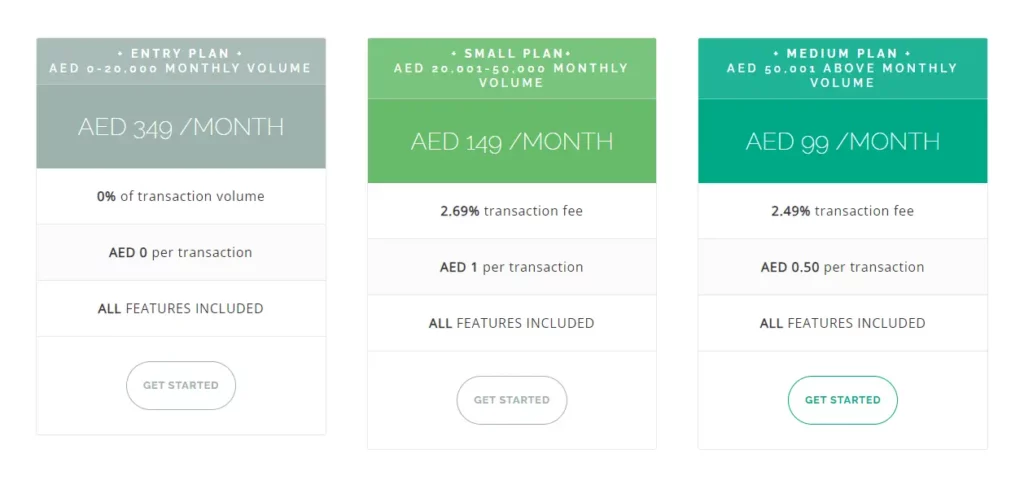The height and width of the screenshot is (493, 1024).
Task: Click the AED 349 /MONTH price
Action: pos(181,127)
